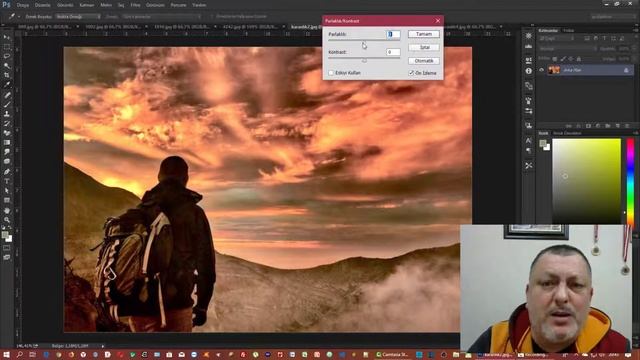Open the Yardım menu
The height and width of the screenshot is (360, 640).
[x=199, y=5]
